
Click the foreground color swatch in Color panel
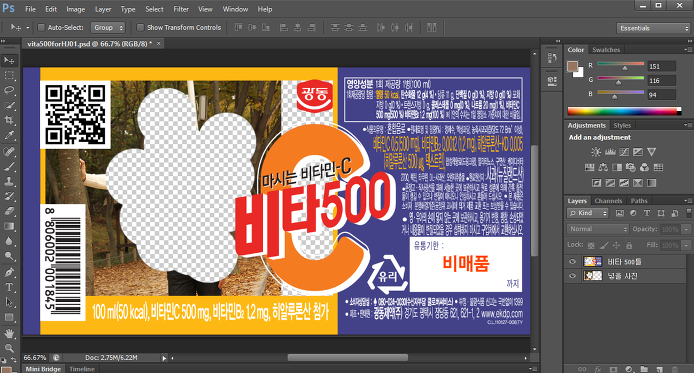(573, 66)
